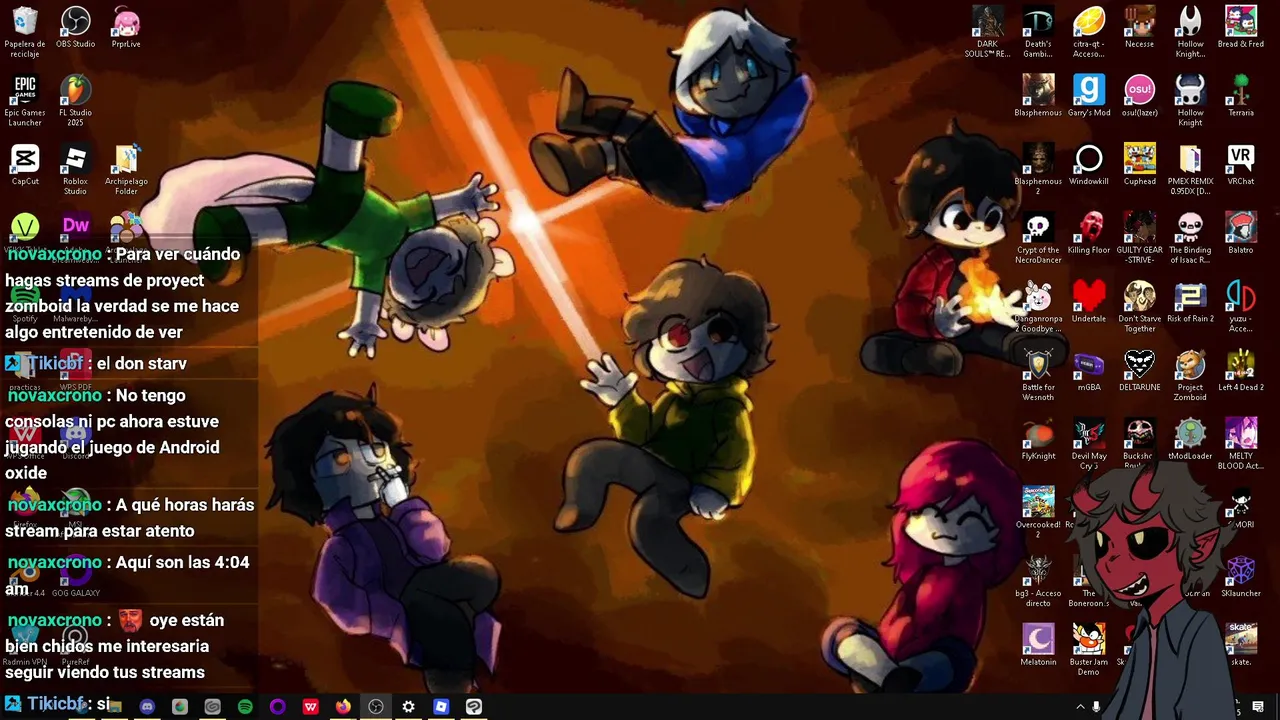This screenshot has width=1280, height=720.
Task: Select the Cuphead desktop shortcut
Action: click(x=1139, y=165)
